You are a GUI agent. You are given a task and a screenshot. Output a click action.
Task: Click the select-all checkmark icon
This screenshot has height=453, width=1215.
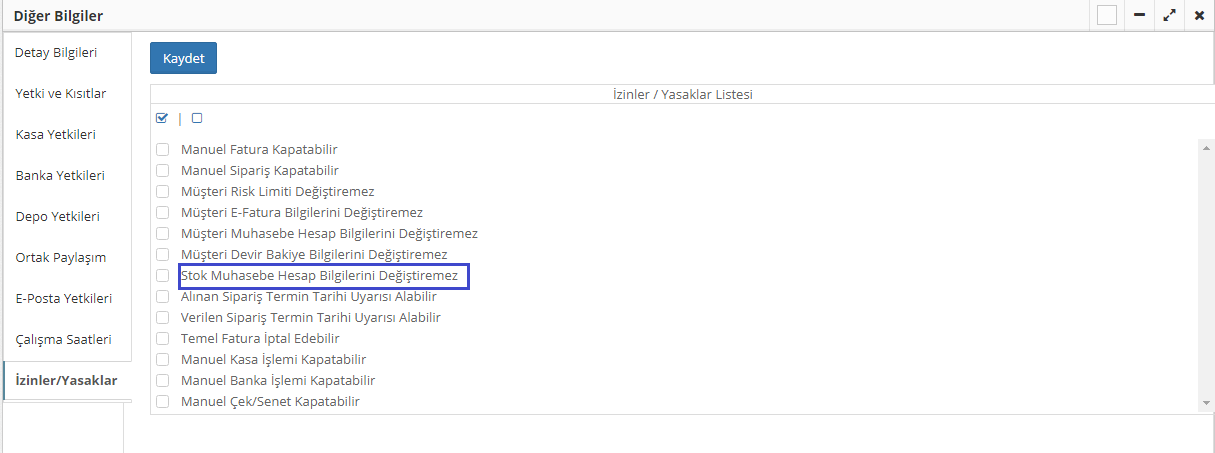[162, 118]
